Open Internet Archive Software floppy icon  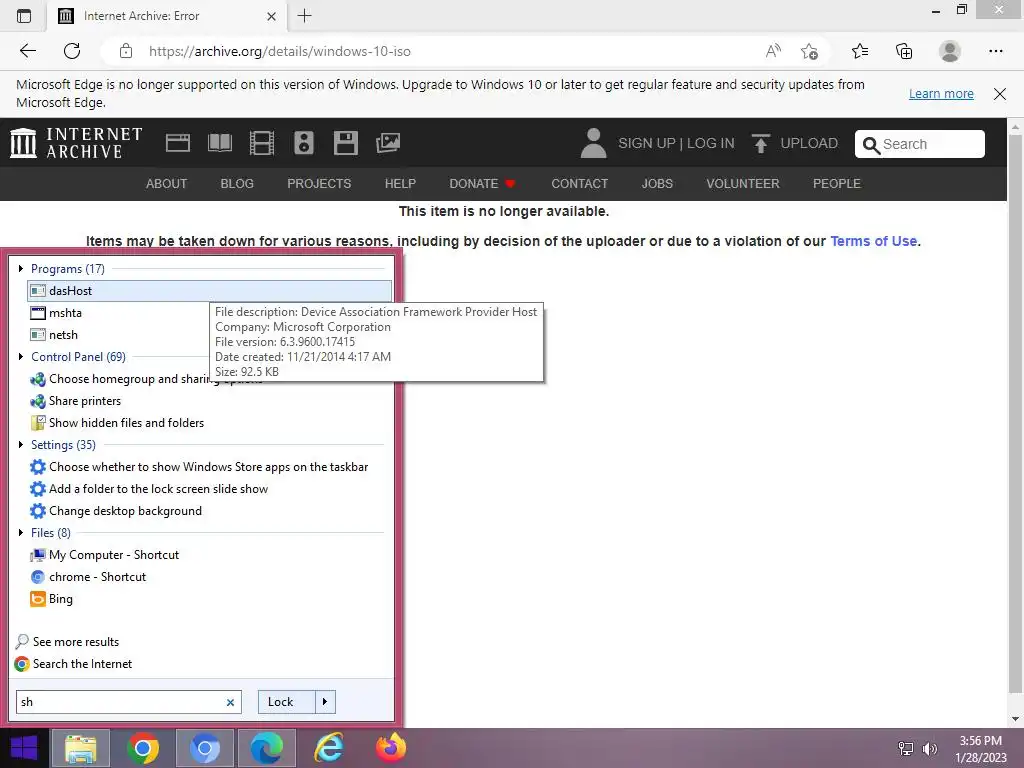coord(345,143)
